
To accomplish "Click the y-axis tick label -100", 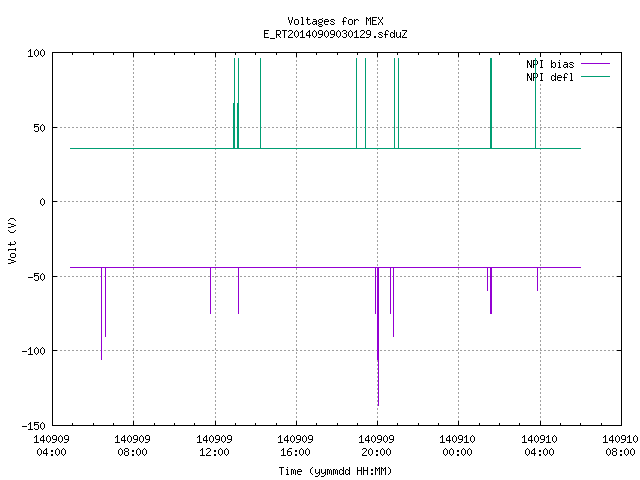I will tap(33, 351).
